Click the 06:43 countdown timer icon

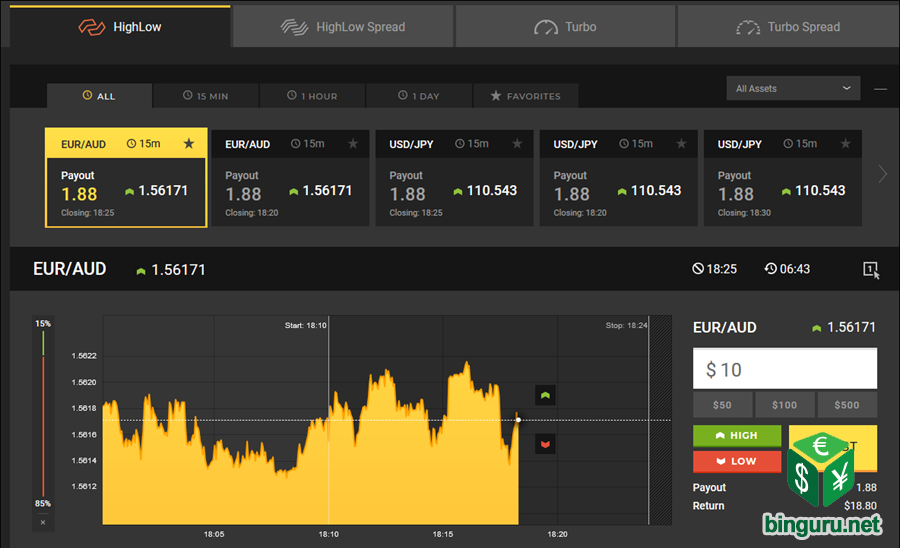tap(770, 269)
